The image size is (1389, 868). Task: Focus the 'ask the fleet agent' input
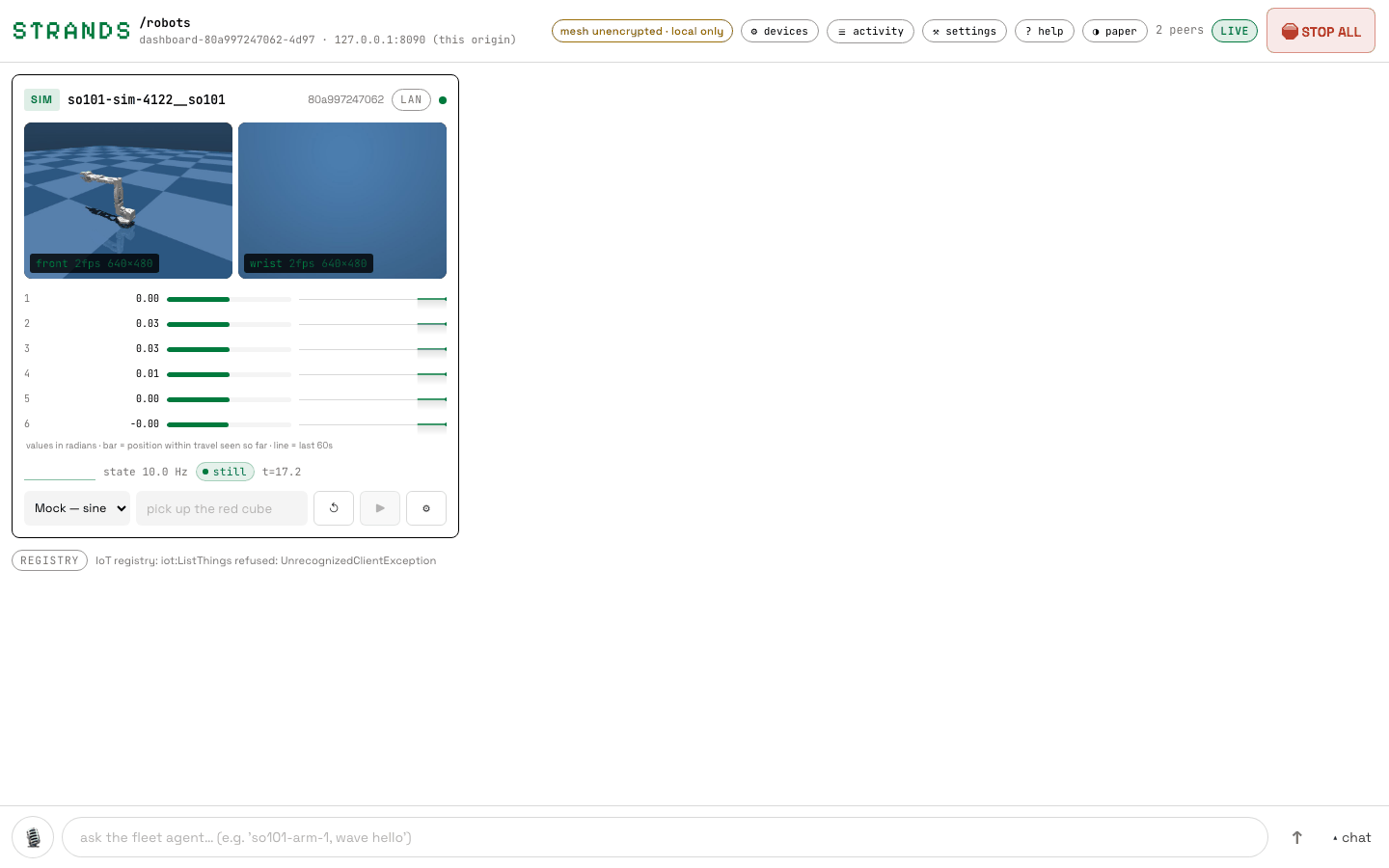coord(665,837)
